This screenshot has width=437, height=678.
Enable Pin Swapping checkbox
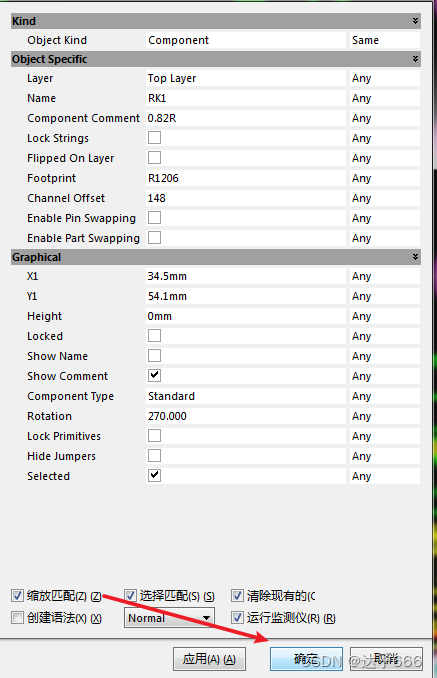coord(154,217)
